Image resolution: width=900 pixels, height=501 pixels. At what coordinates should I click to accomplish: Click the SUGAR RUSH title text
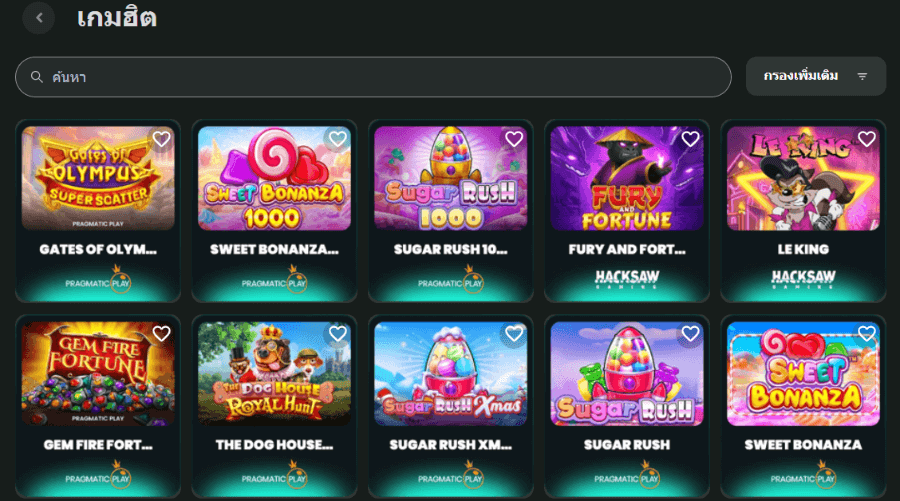click(x=627, y=445)
